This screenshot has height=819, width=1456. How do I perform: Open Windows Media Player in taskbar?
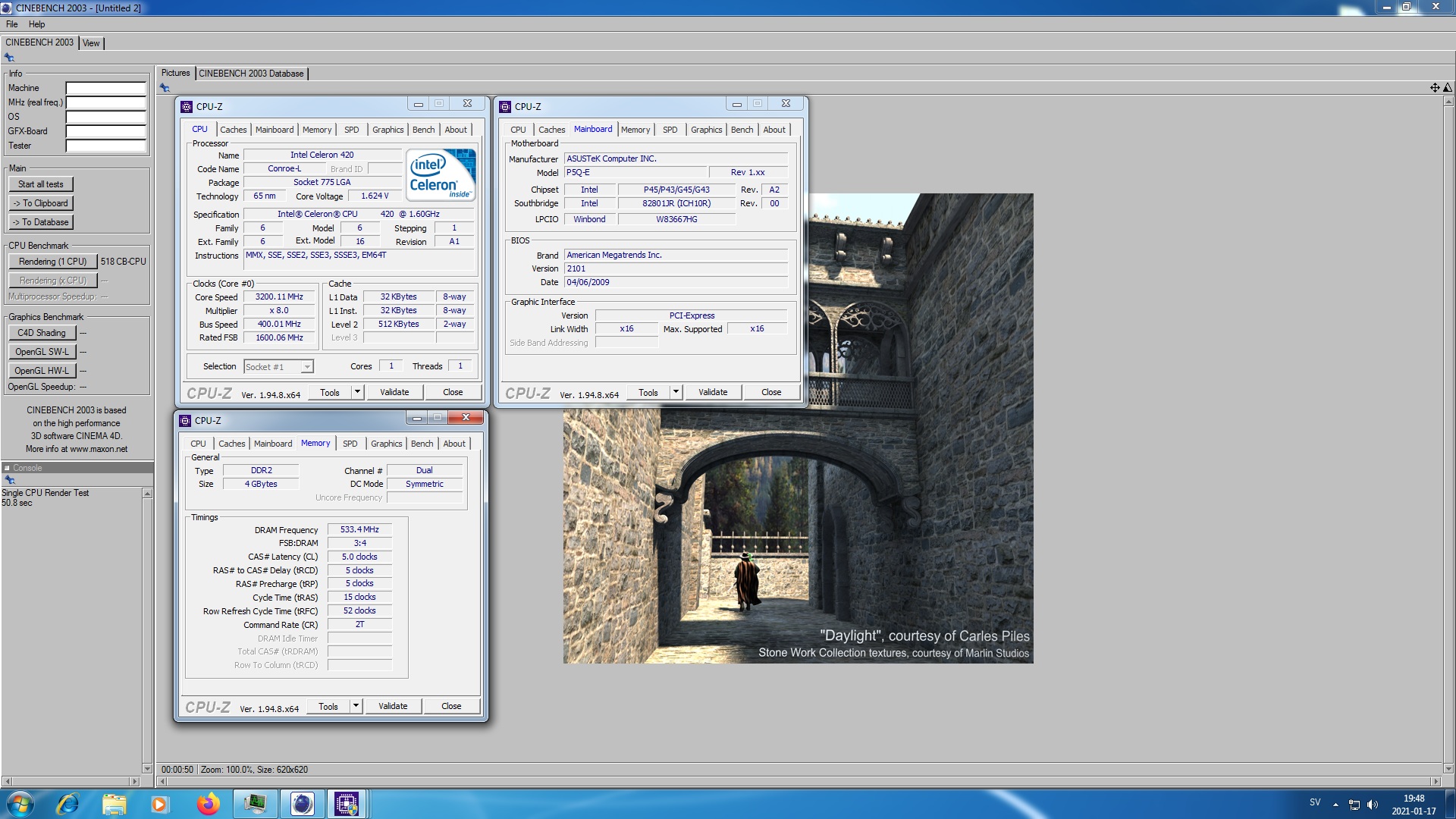pyautogui.click(x=159, y=804)
